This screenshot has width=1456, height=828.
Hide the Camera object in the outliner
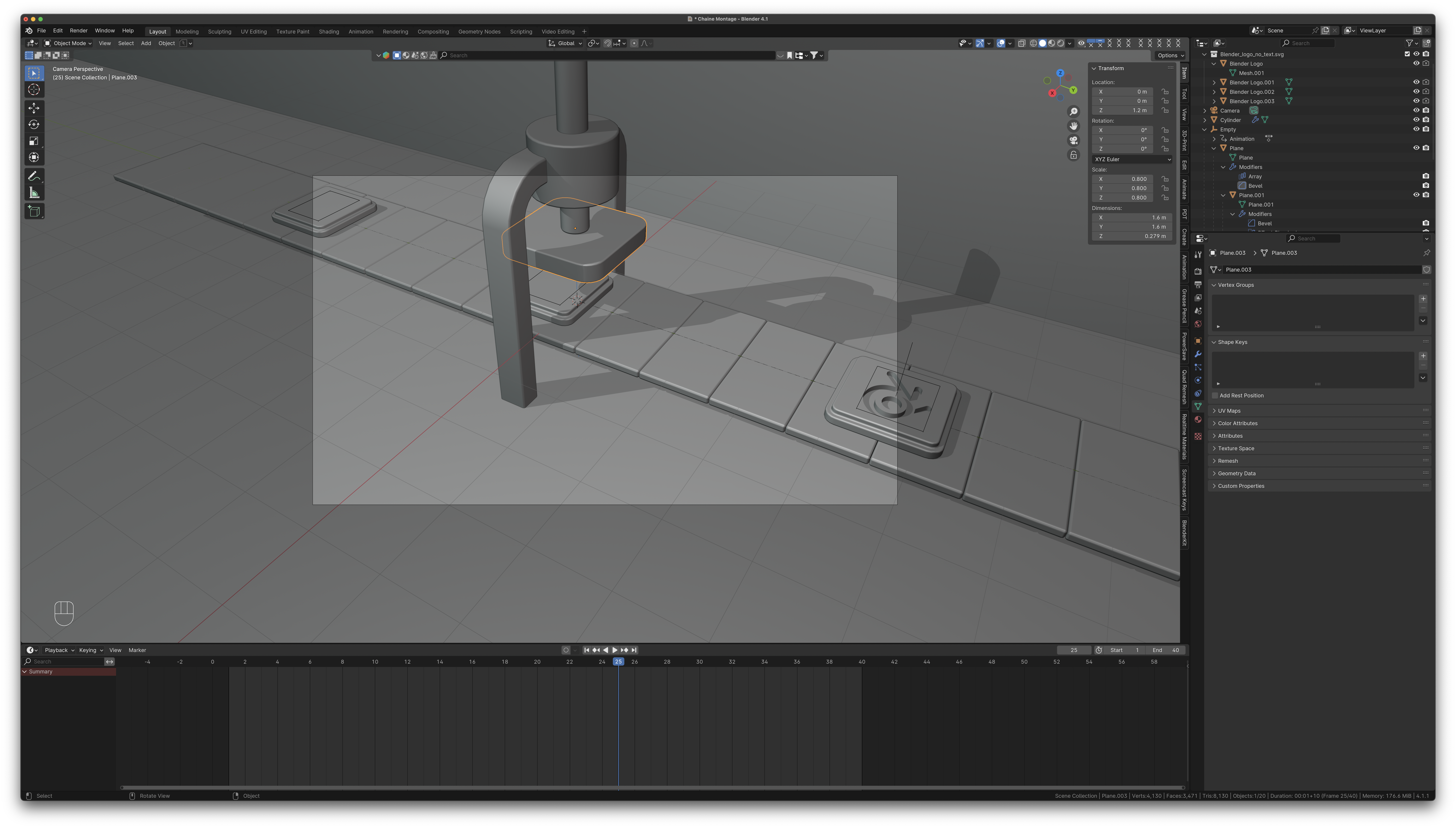pos(1416,110)
